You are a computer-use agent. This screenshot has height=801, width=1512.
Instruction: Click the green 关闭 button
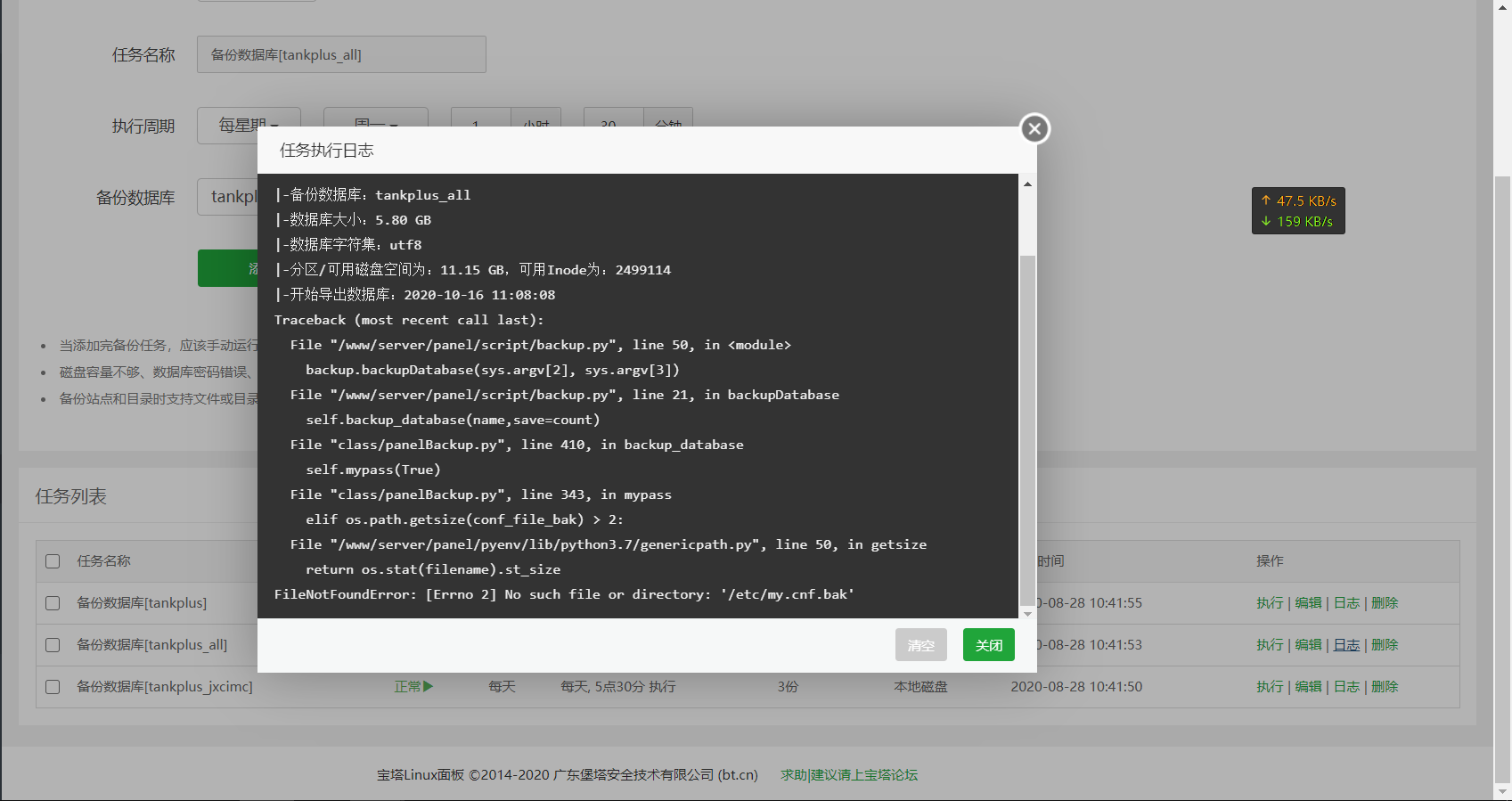989,645
